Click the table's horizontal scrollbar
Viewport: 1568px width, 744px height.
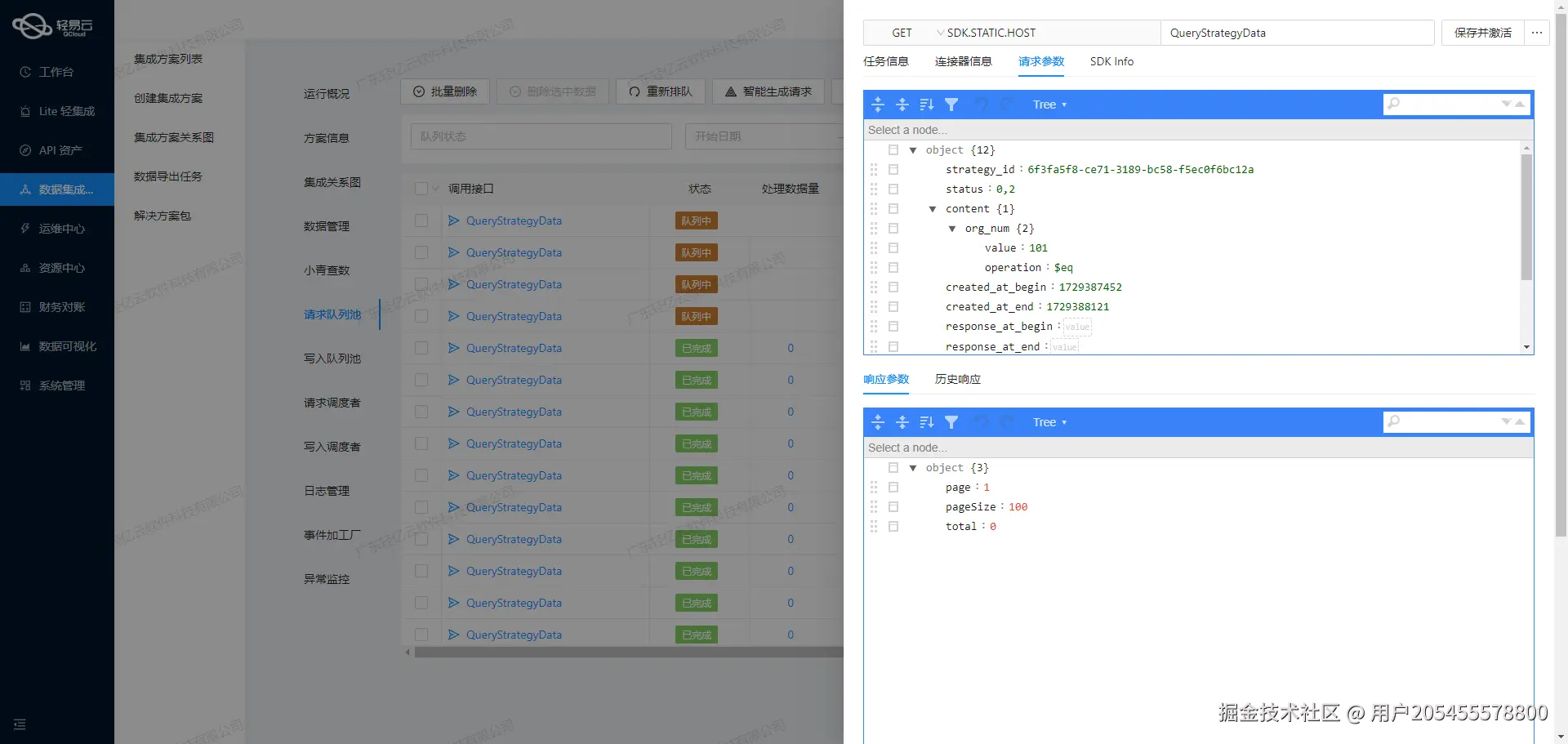pos(629,653)
